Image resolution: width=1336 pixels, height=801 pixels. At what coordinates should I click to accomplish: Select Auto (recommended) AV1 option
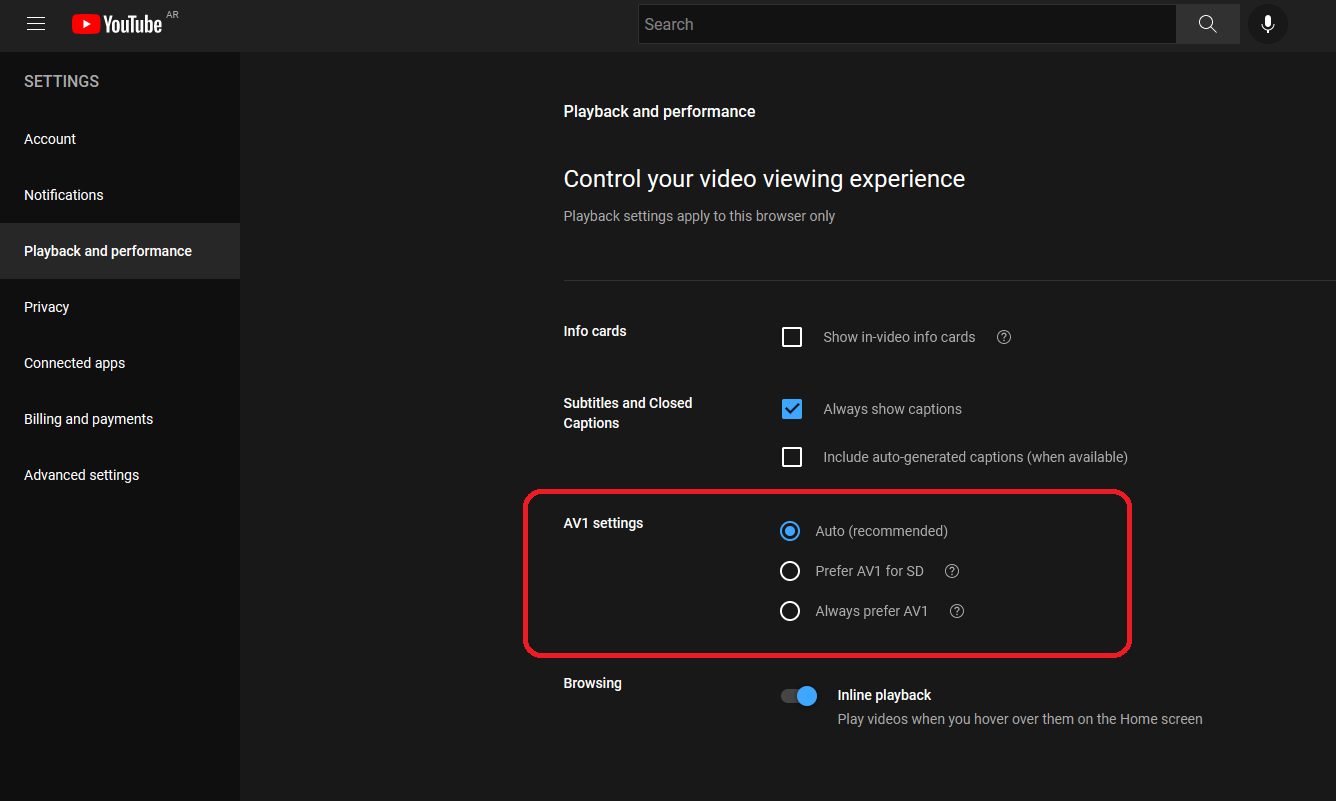[790, 531]
